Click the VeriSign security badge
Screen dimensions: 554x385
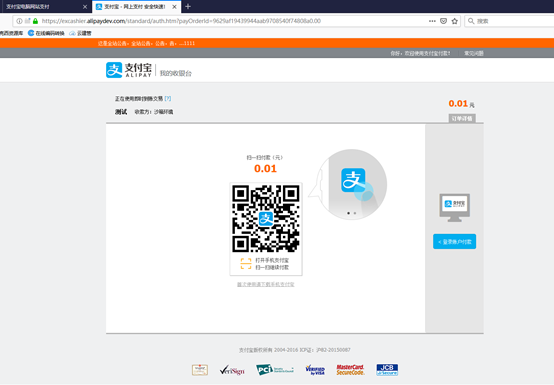tap(232, 370)
